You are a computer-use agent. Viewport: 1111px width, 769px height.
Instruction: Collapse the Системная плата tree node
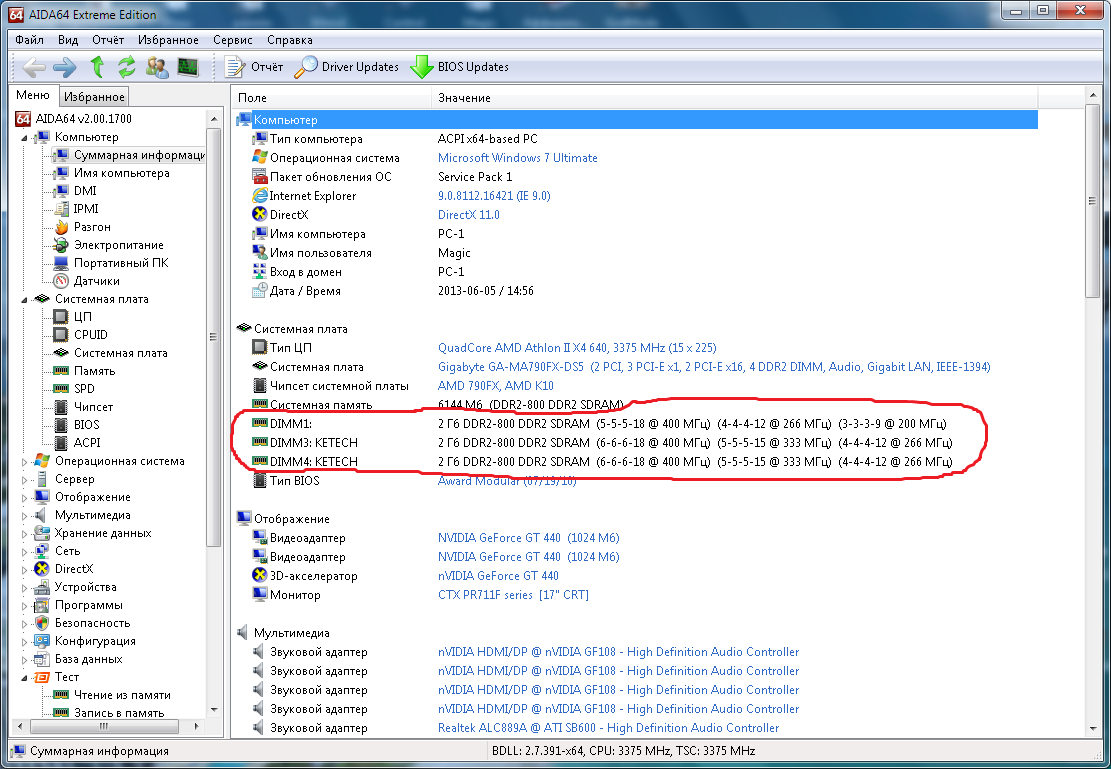pos(24,300)
